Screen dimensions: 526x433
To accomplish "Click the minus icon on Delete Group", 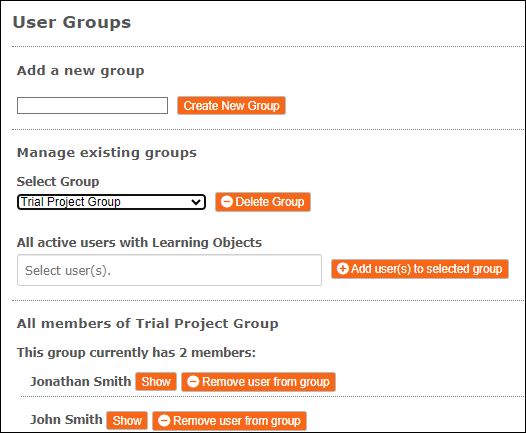I will click(227, 202).
